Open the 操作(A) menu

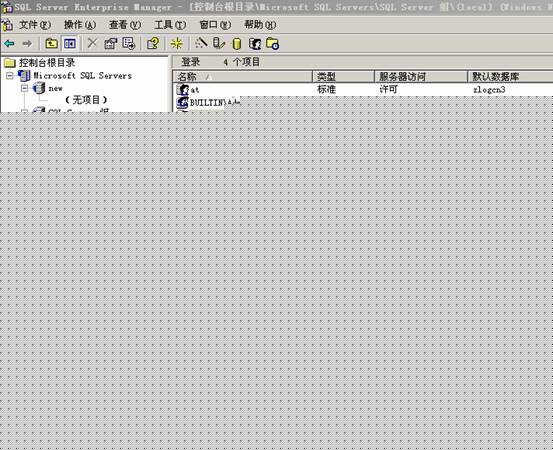[80, 25]
